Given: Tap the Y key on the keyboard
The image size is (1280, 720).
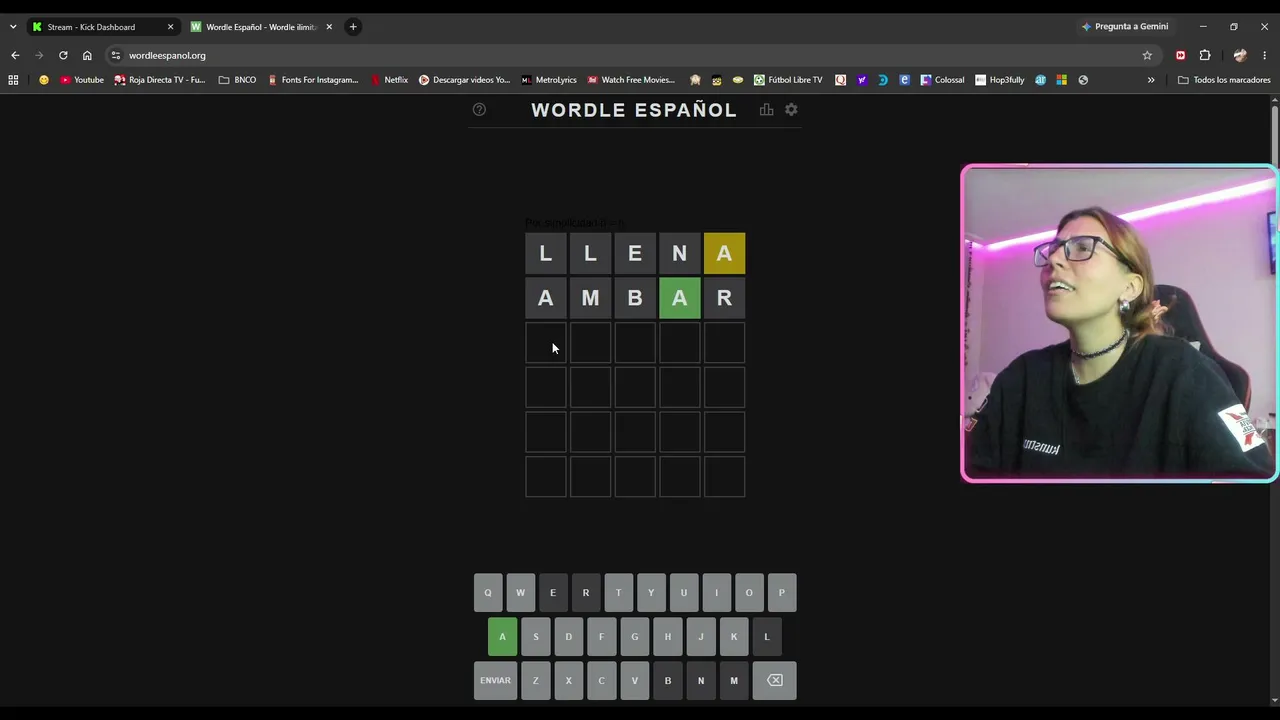Looking at the screenshot, I should [x=651, y=593].
